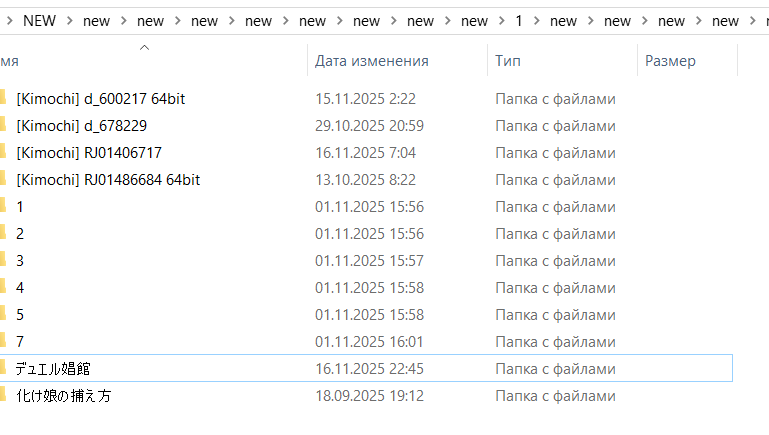This screenshot has width=769, height=435.
Task: Select folder named 2 in file list
Action: point(20,234)
